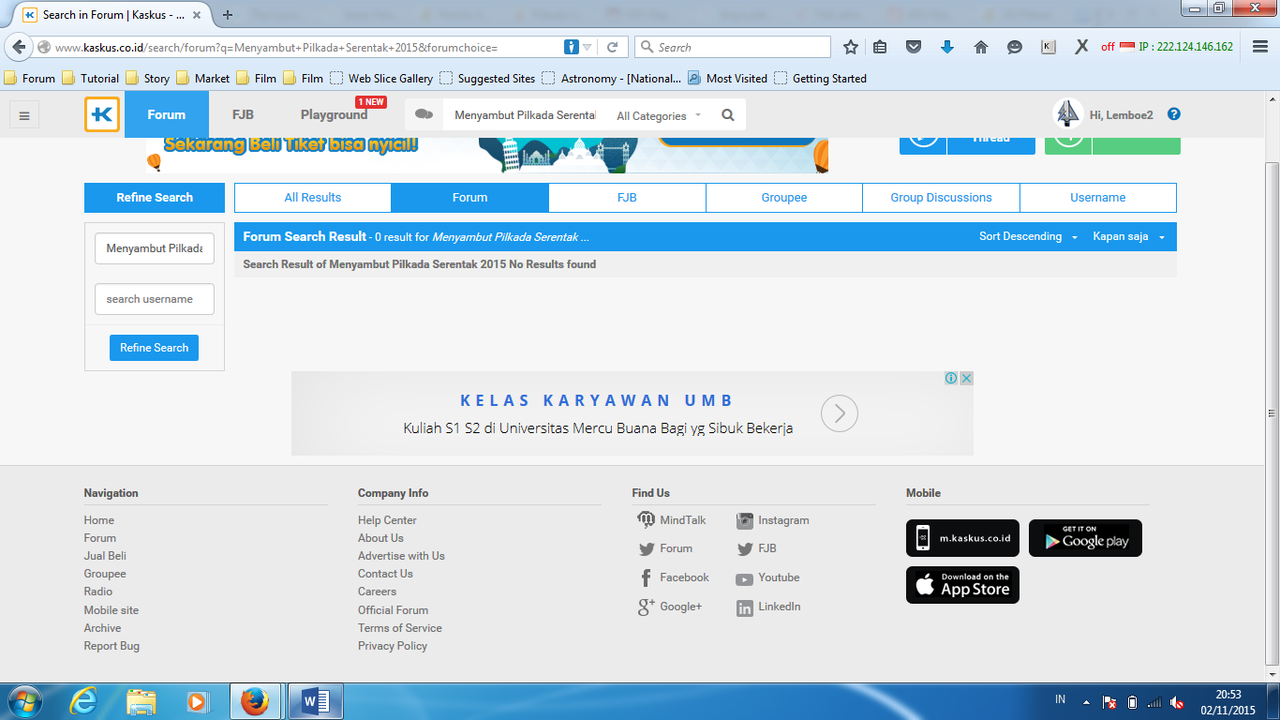Expand the All Categories dropdown

659,116
